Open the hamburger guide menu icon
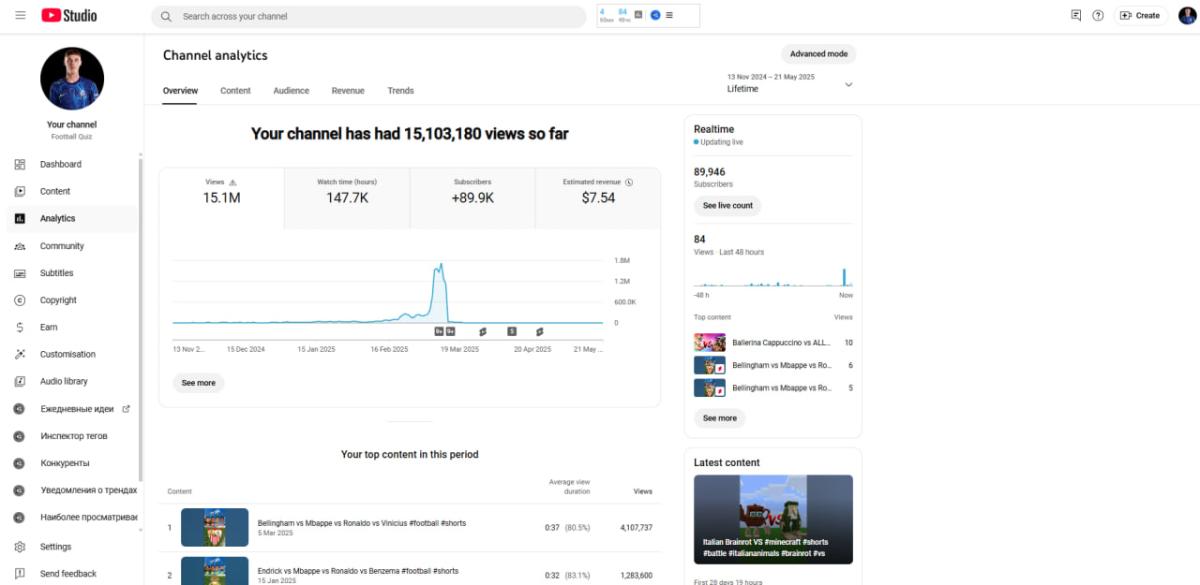This screenshot has height=585, width=1200. [x=21, y=16]
